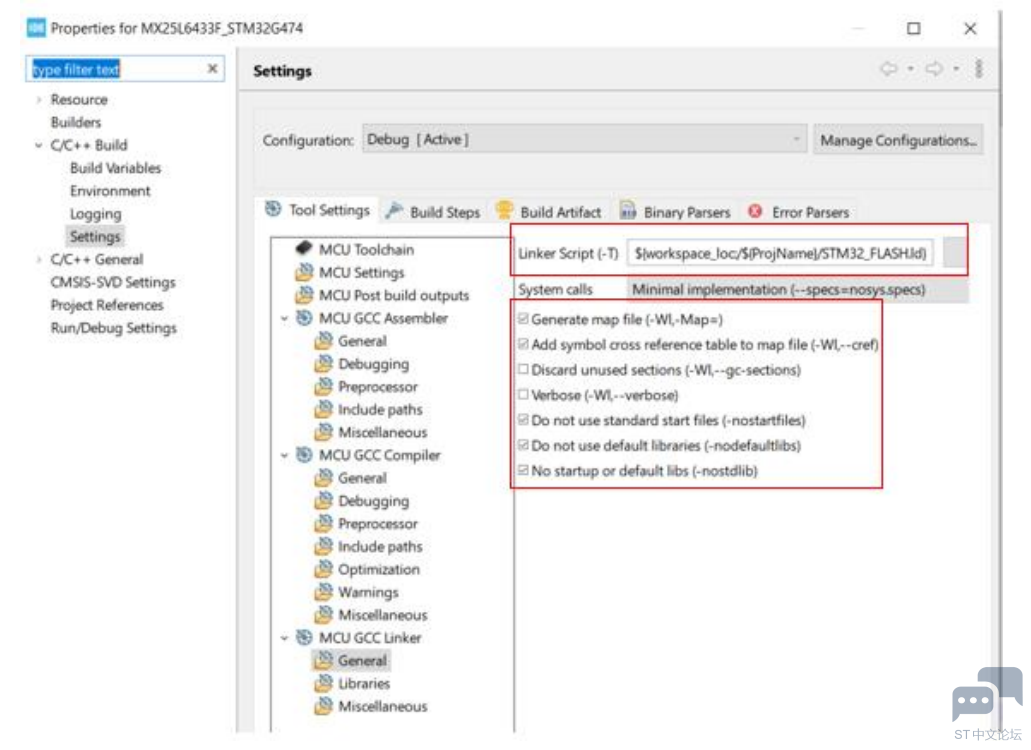The image size is (1031, 750).
Task: Clear the filter text with X
Action: tap(212, 68)
